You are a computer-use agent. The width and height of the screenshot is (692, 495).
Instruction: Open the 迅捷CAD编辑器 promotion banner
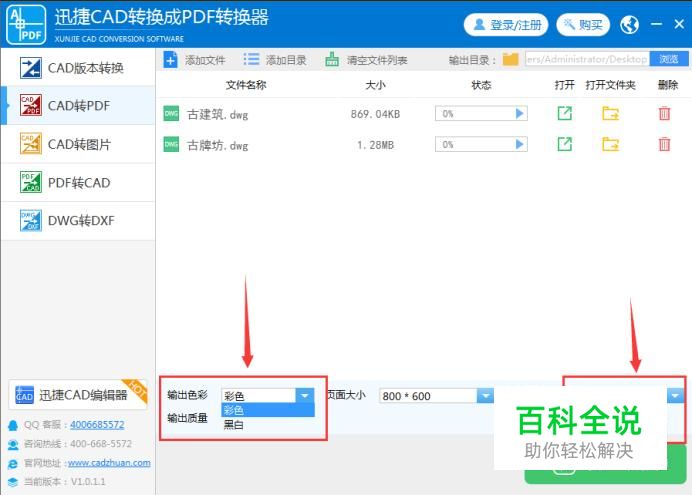(x=78, y=395)
